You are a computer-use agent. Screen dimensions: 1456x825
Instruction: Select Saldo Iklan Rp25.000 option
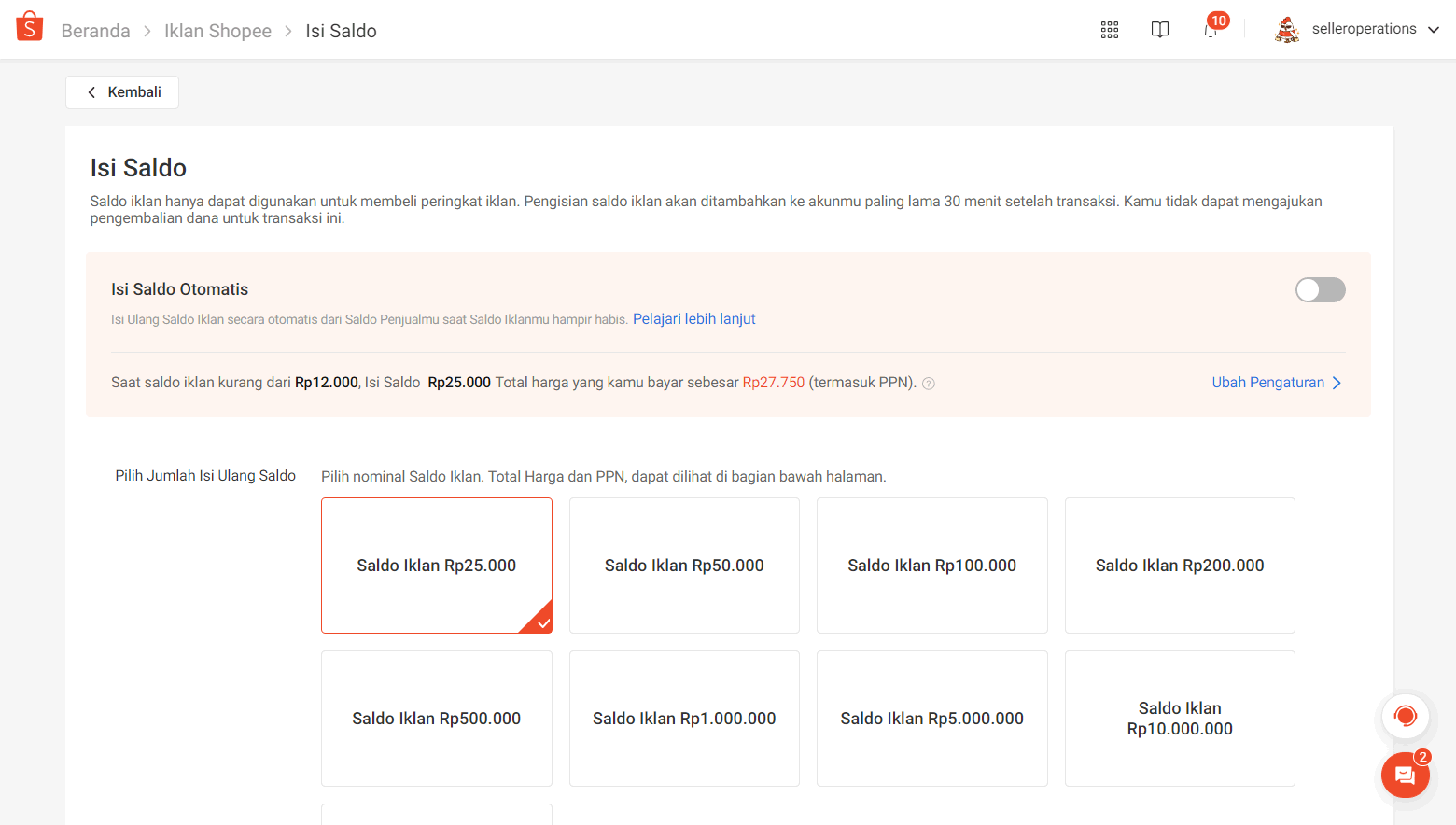(436, 566)
